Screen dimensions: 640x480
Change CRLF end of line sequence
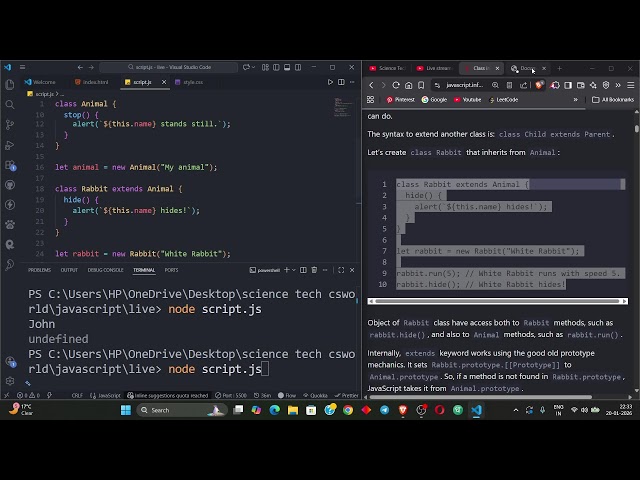click(77, 395)
